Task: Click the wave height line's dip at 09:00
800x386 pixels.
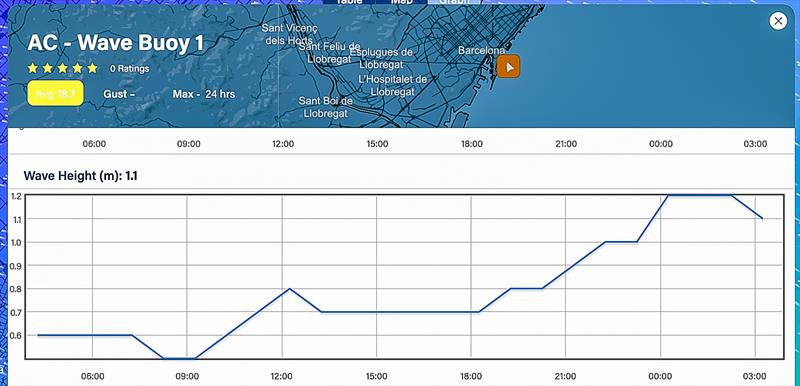Action: pos(179,358)
